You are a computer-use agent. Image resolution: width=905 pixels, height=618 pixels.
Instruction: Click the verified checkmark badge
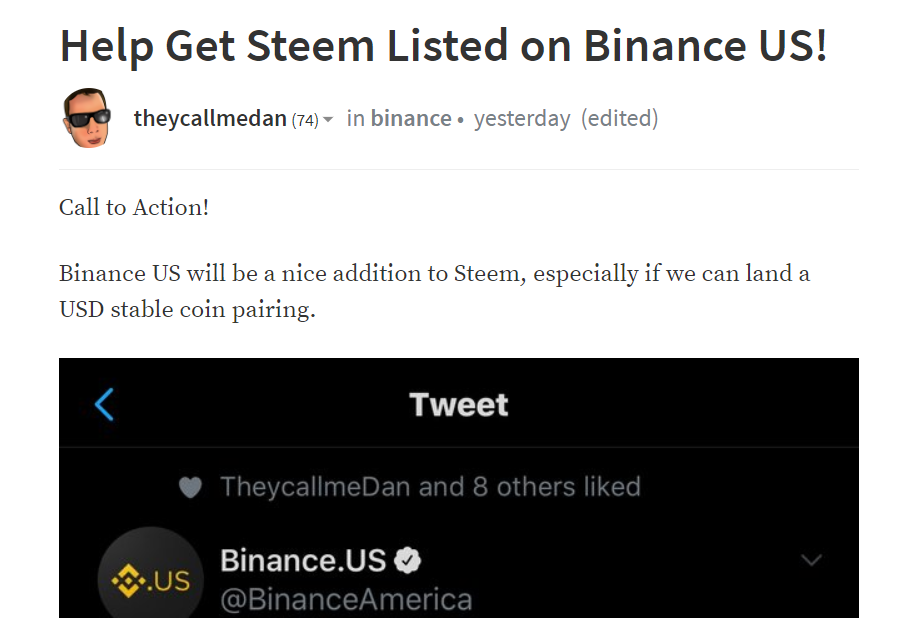407,561
